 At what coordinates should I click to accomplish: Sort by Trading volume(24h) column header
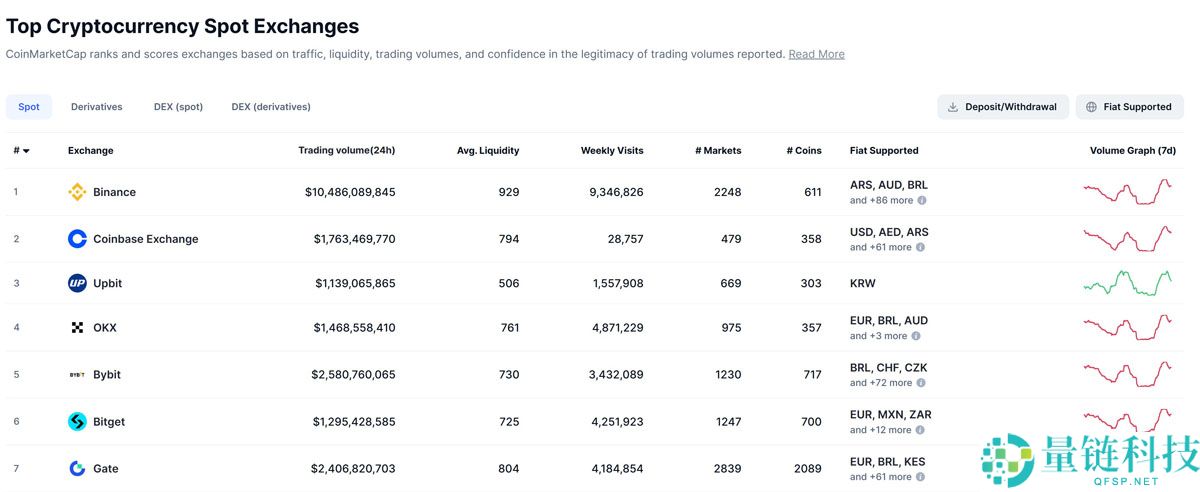[x=347, y=151]
